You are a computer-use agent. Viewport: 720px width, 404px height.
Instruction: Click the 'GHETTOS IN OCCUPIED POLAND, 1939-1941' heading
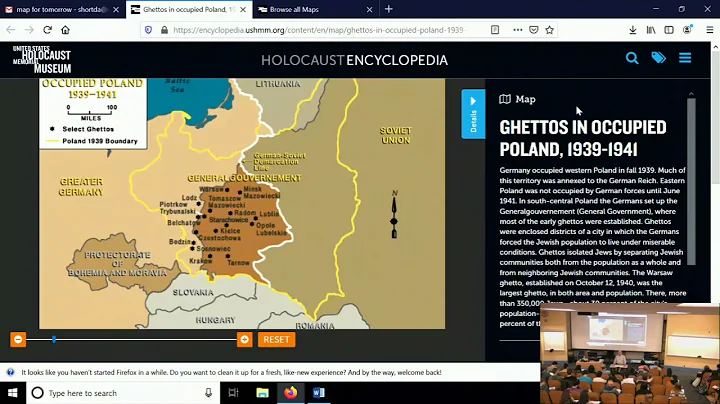583,138
